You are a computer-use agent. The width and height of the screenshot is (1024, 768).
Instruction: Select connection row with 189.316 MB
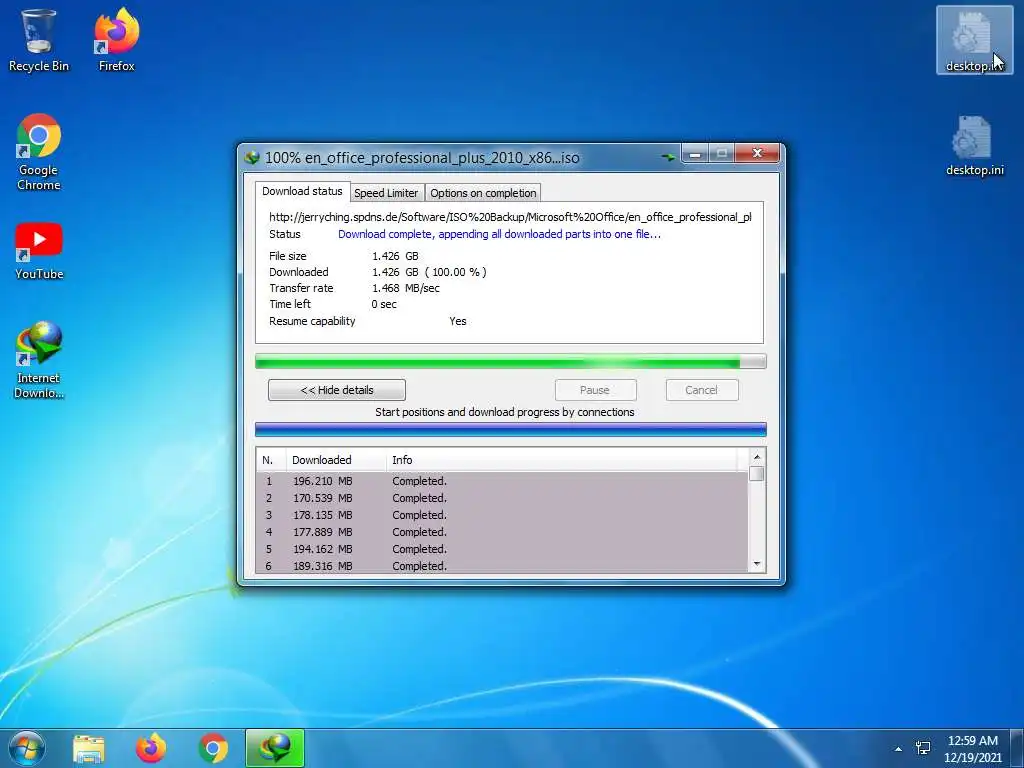(x=502, y=566)
